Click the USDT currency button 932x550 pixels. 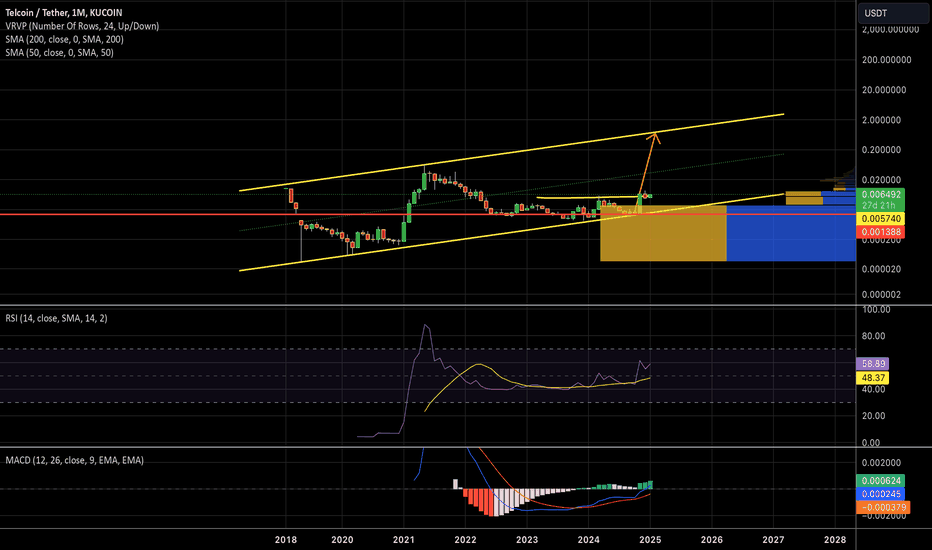pyautogui.click(x=893, y=13)
